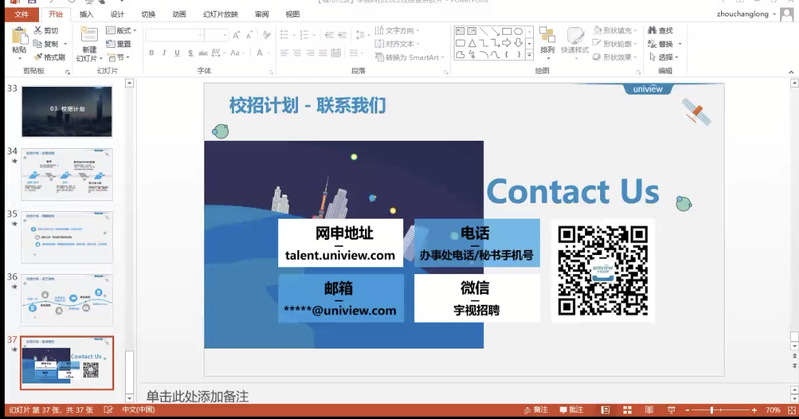Open Shape Fill (形状填充) dropdown
The width and height of the screenshot is (799, 419).
(x=615, y=31)
